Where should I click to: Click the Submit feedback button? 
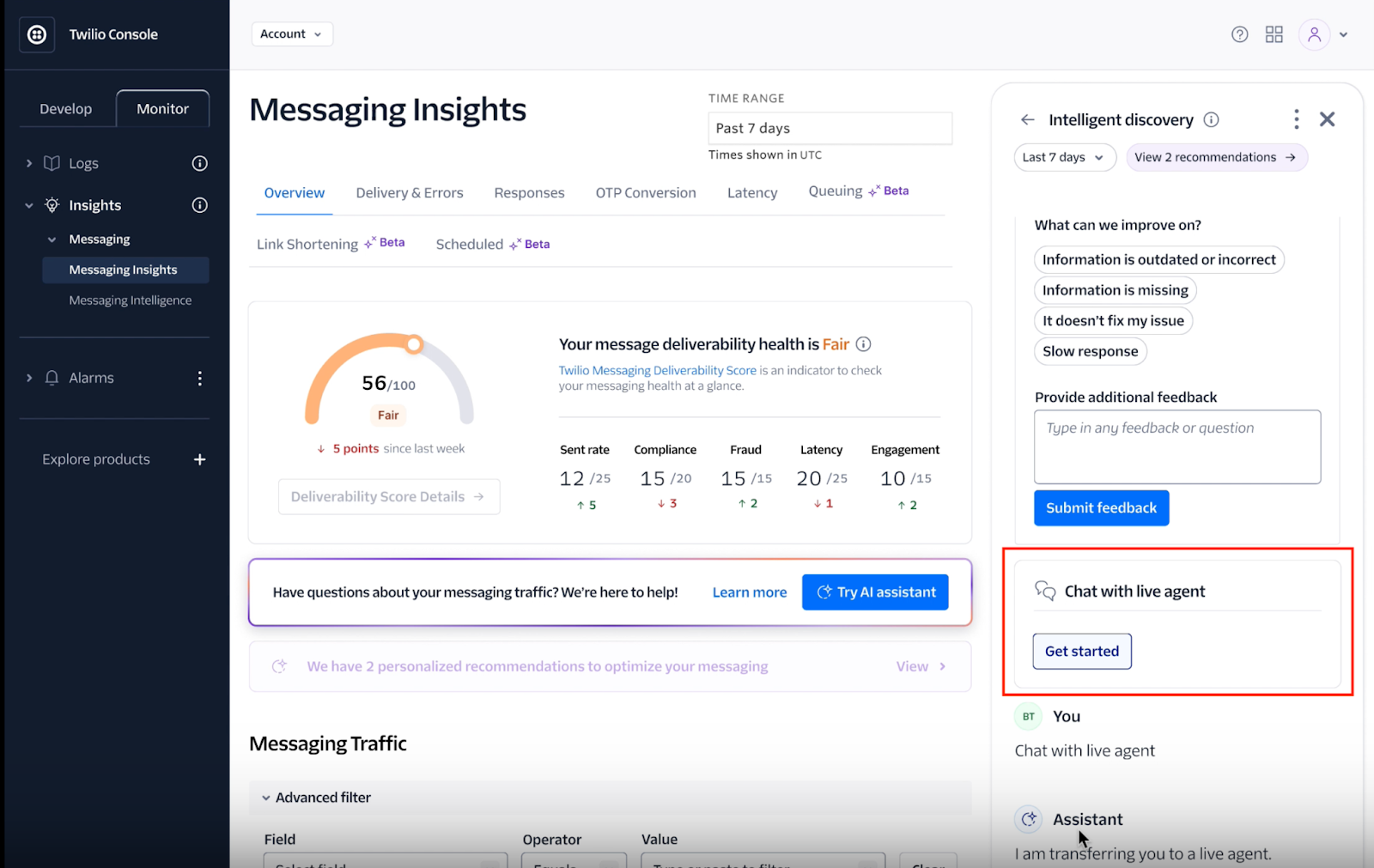1102,508
